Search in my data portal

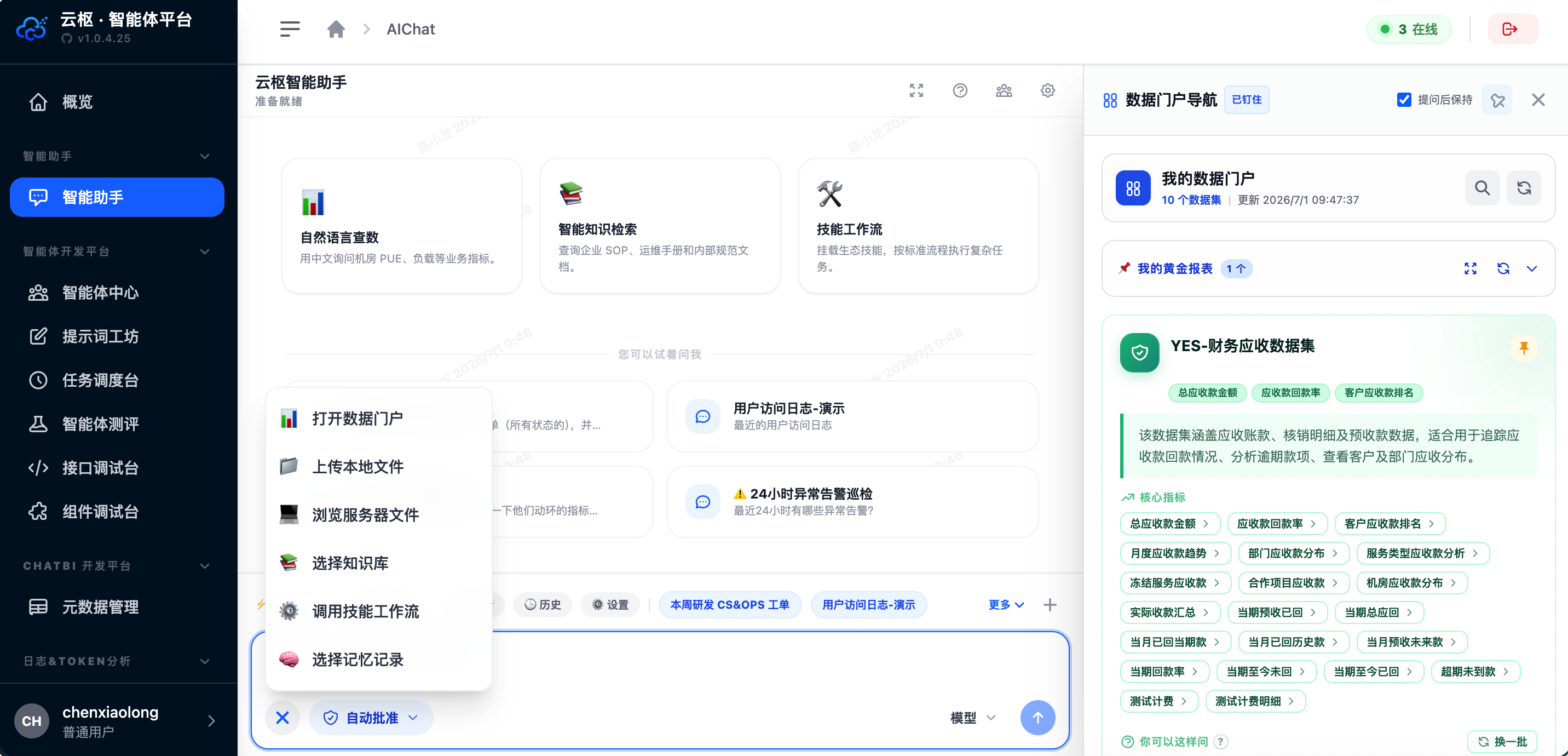pos(1482,187)
